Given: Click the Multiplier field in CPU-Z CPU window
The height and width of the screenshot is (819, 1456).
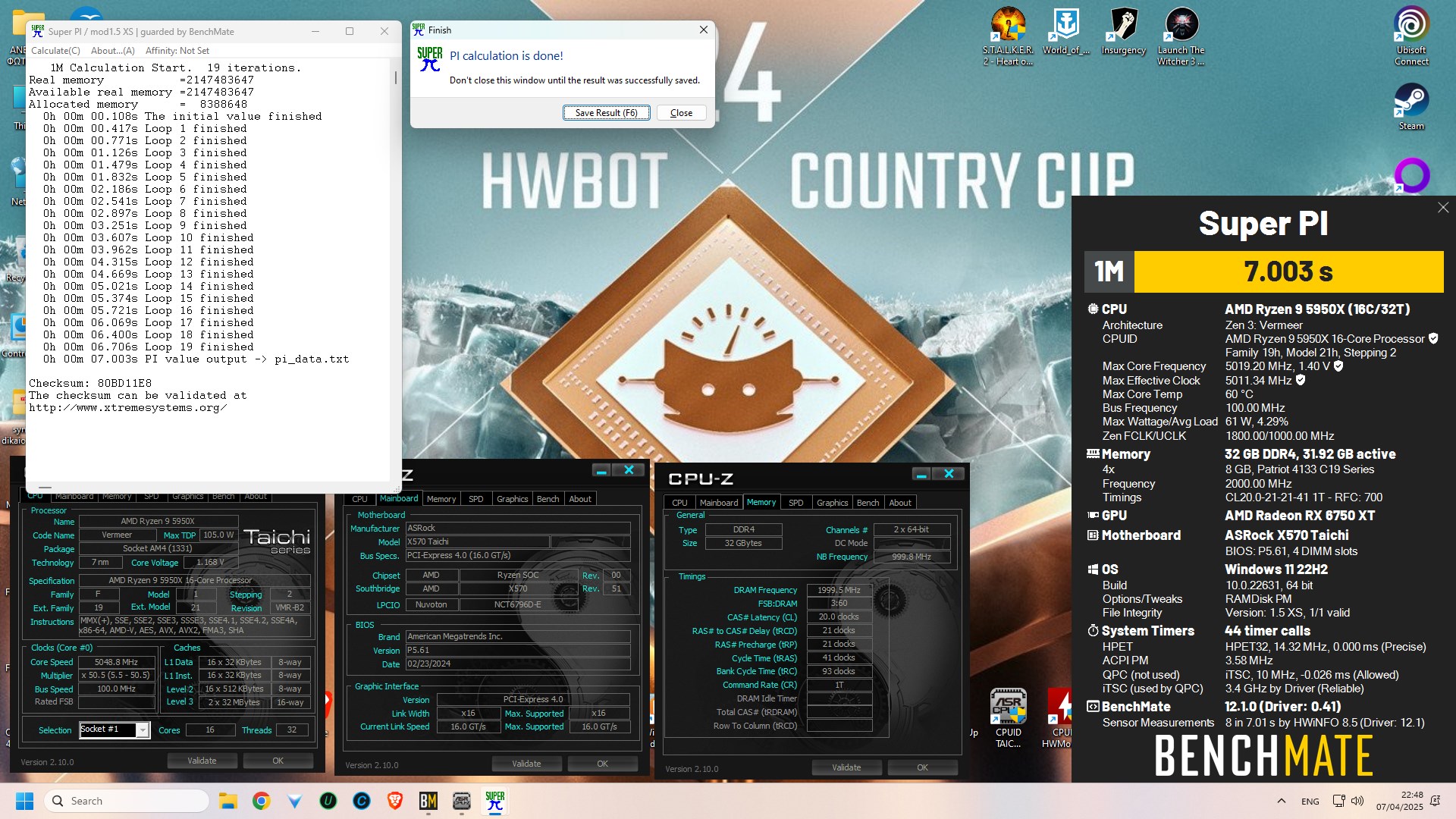Looking at the screenshot, I should [x=117, y=675].
